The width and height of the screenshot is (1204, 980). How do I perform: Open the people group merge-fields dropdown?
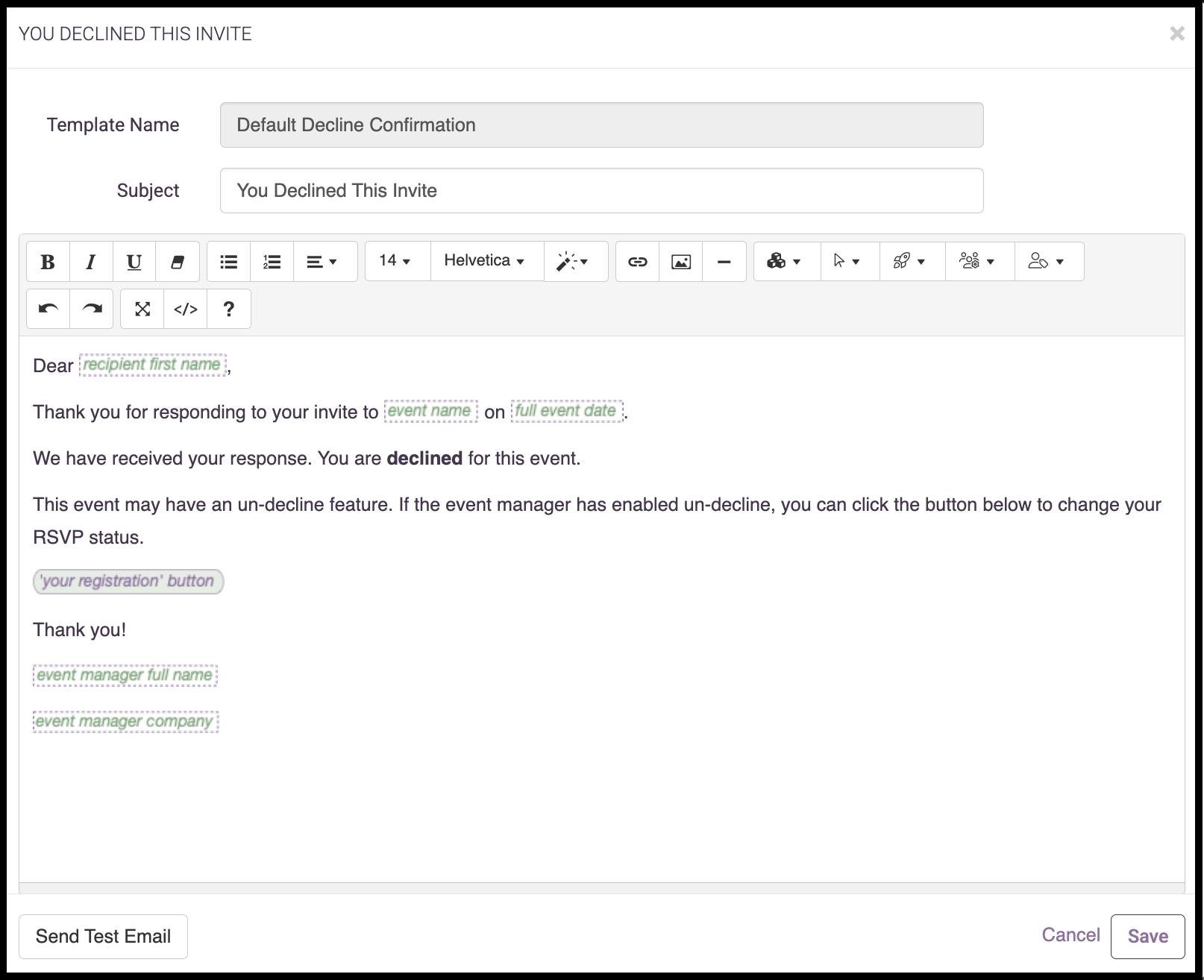click(979, 261)
